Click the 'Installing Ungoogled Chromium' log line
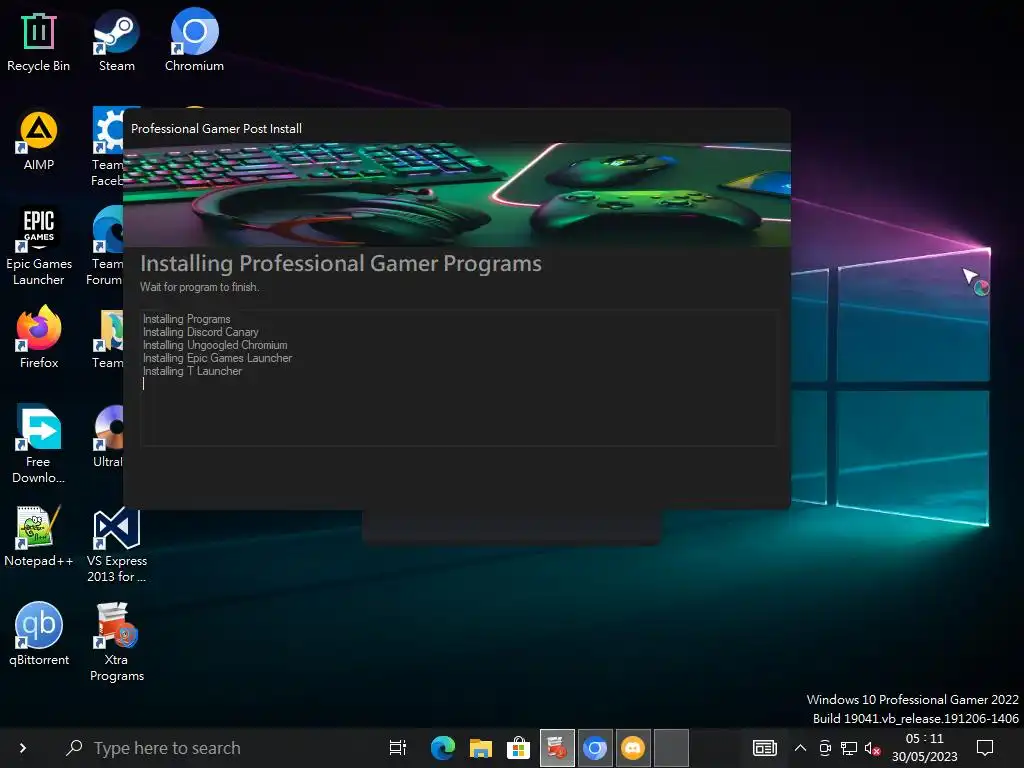 point(215,345)
